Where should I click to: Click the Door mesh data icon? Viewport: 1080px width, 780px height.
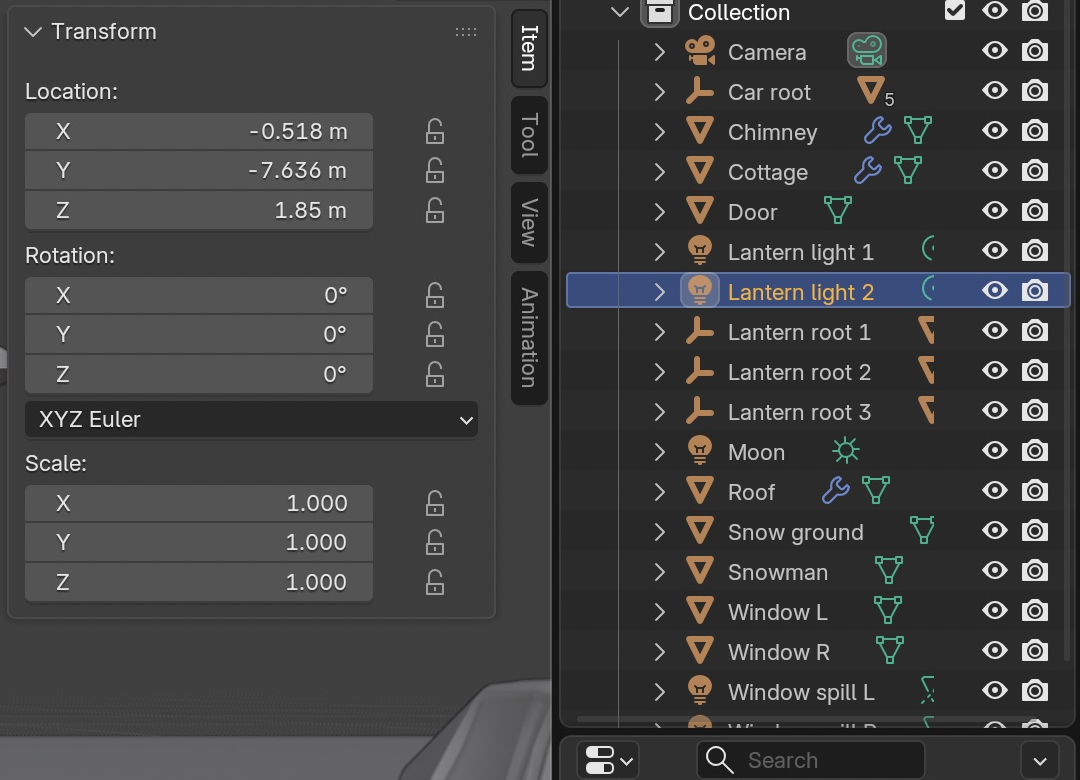tap(838, 210)
